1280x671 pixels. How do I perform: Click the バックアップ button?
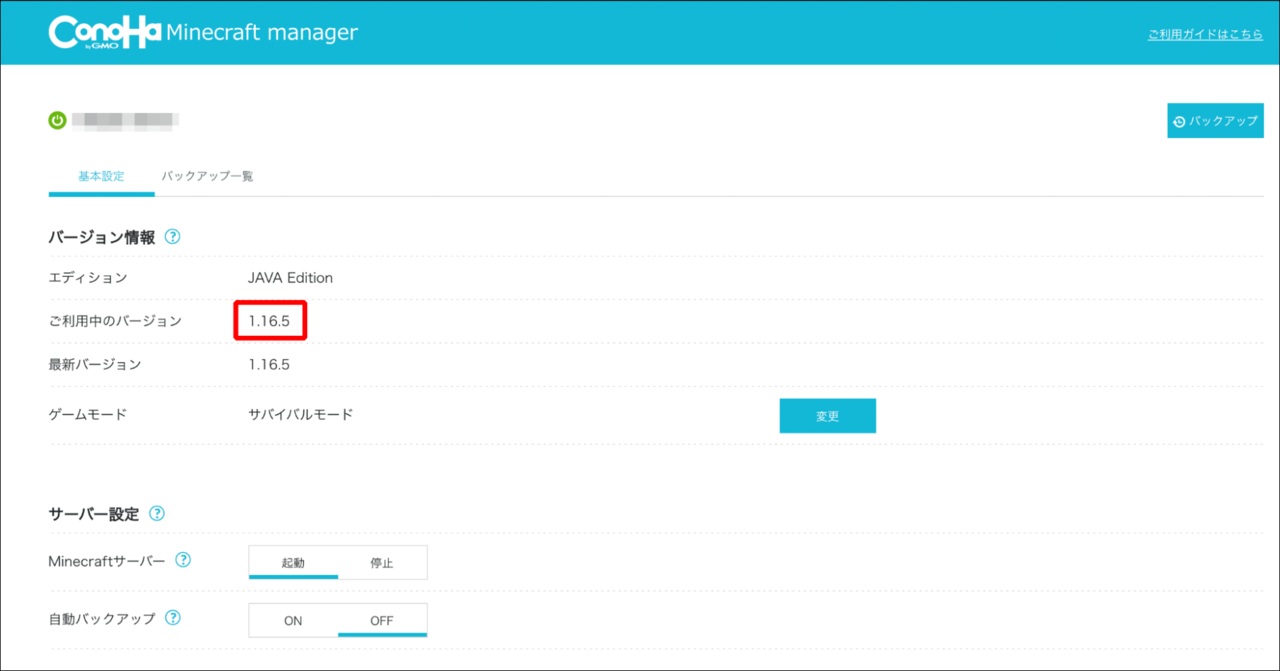[x=1215, y=121]
